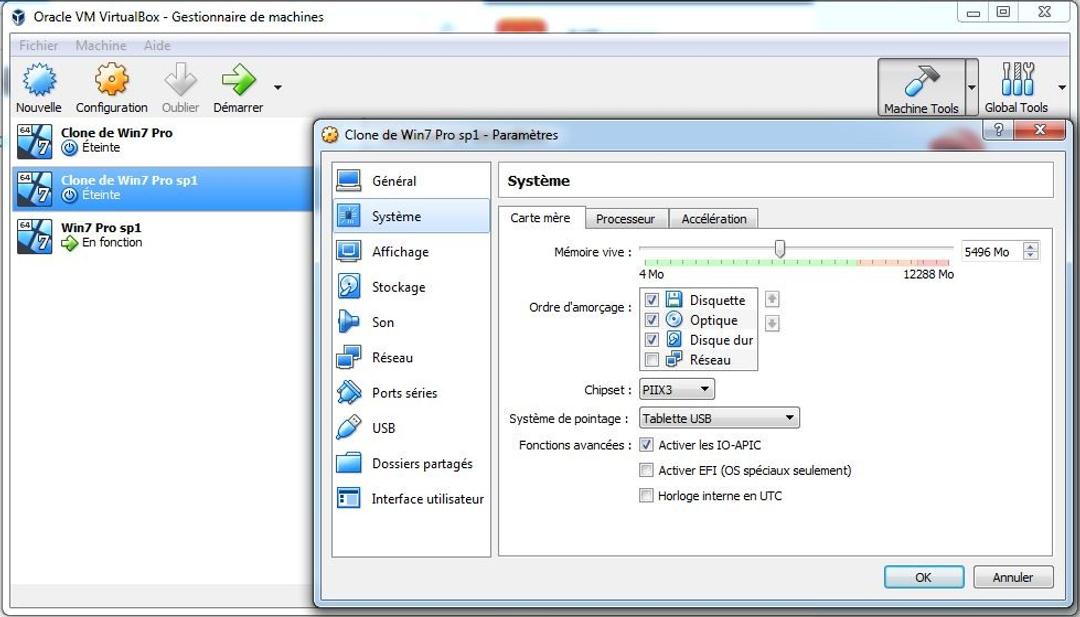This screenshot has height=617, width=1080.
Task: Check Activer EFI (OS spéciaux seulement)
Action: tap(646, 470)
